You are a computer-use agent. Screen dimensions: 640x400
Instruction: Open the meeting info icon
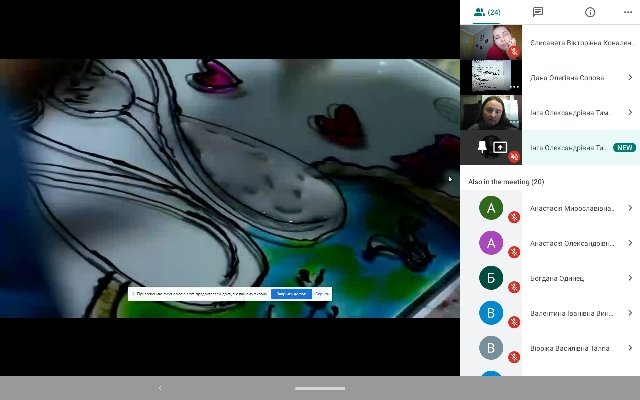click(x=590, y=12)
